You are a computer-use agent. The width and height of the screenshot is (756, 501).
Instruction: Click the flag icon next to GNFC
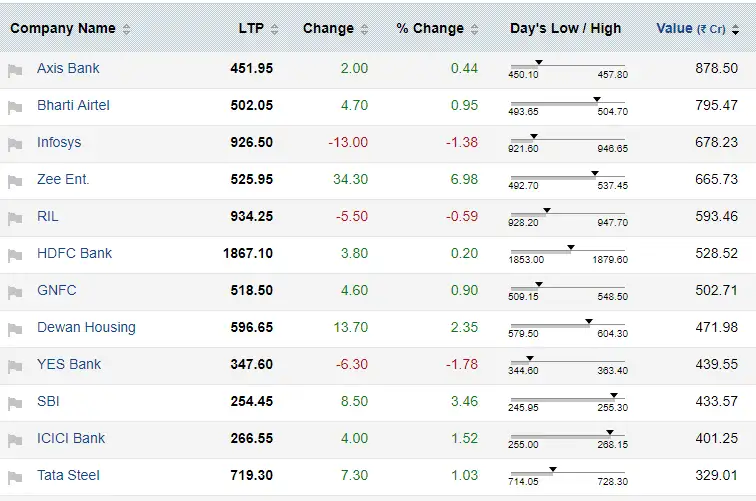coord(15,292)
